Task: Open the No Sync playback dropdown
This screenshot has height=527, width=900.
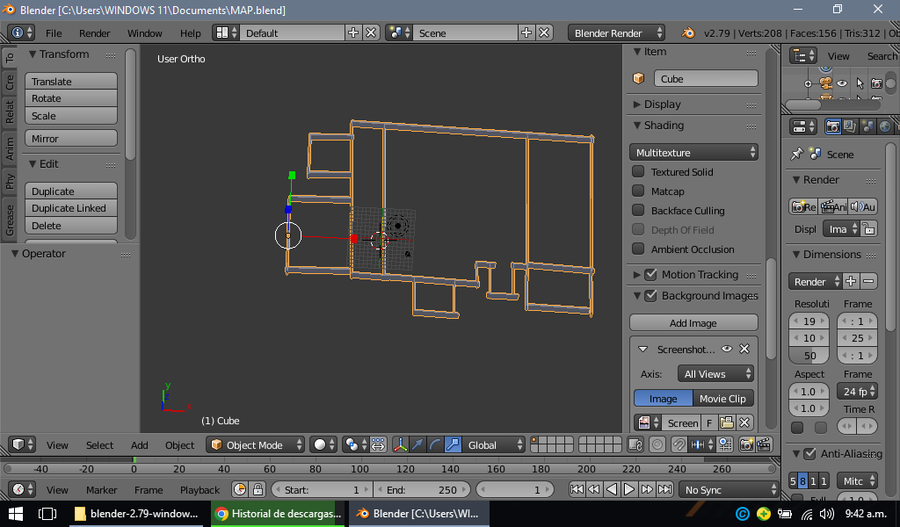Action: 728,490
